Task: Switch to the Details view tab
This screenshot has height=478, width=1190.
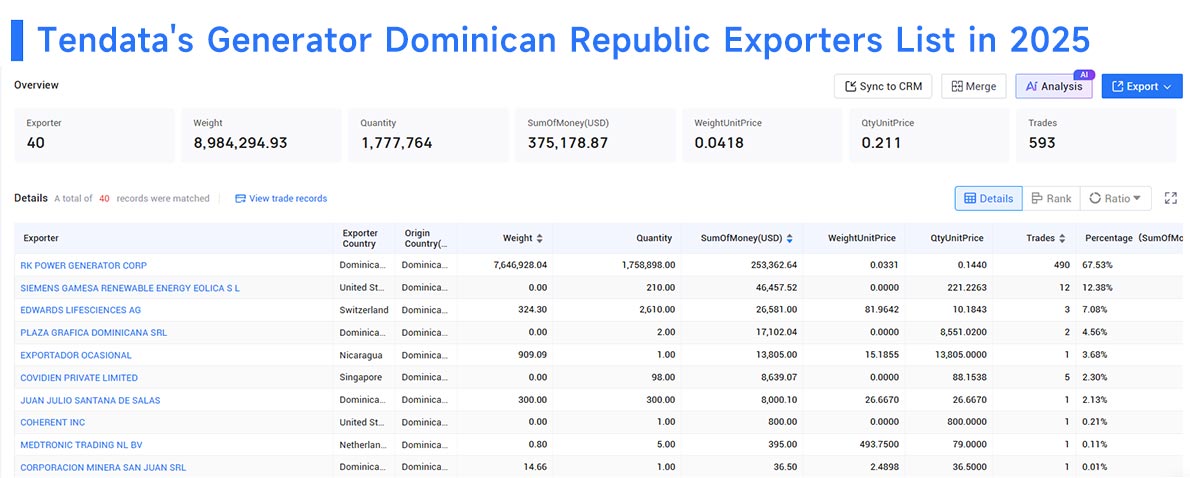Action: 988,199
